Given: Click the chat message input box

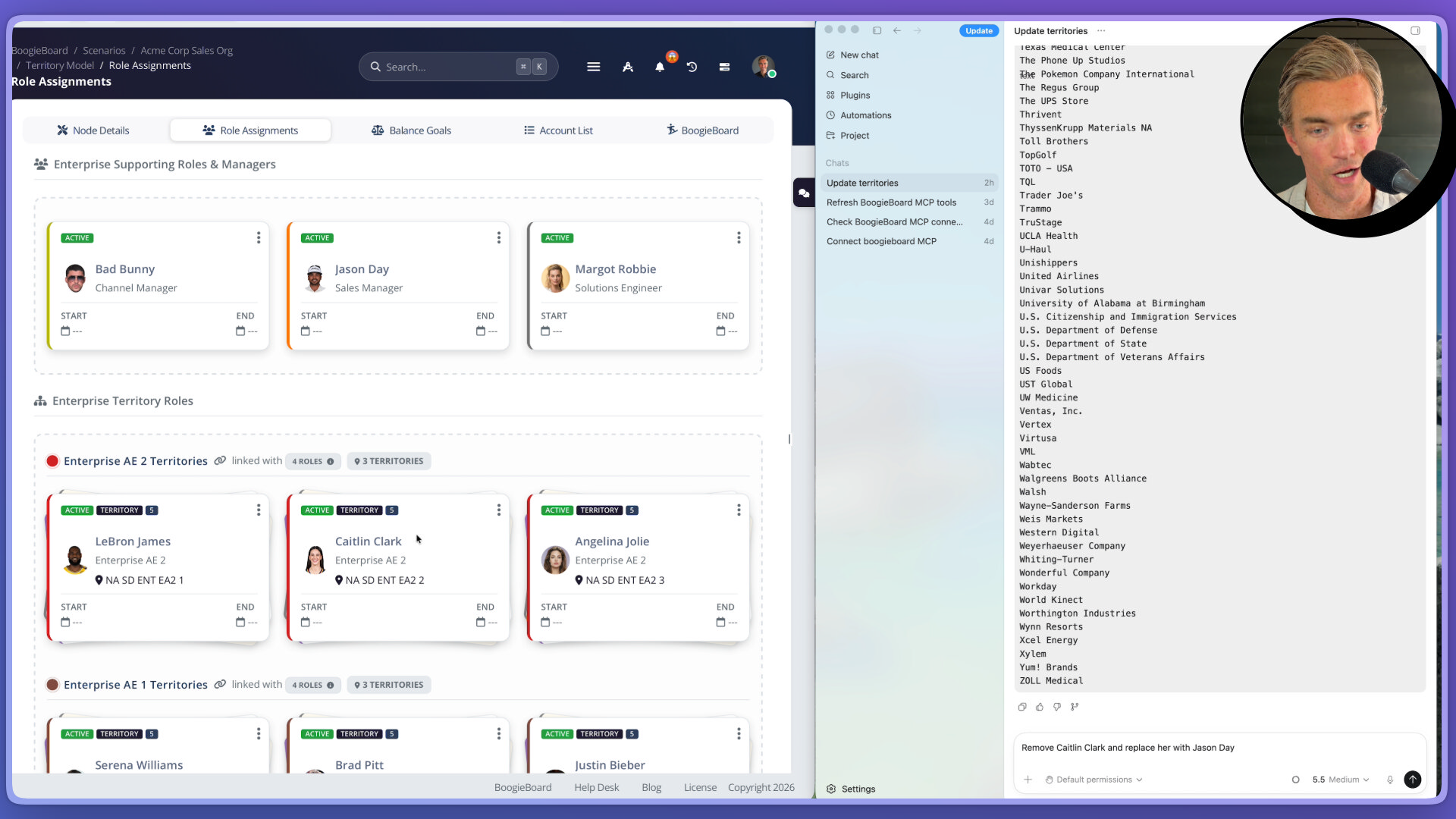Looking at the screenshot, I should [1219, 748].
